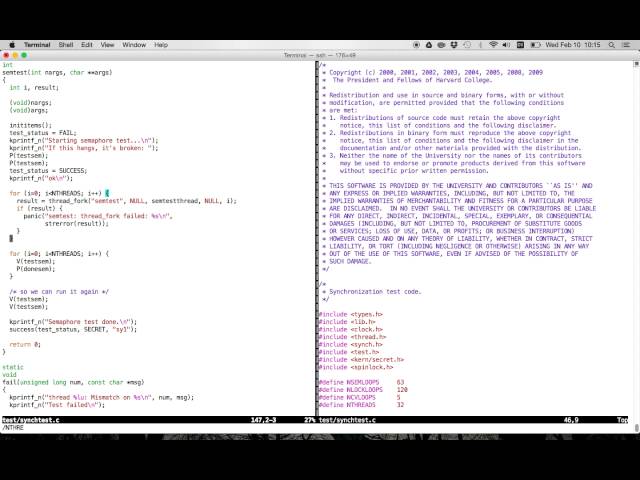Click the panic 'thread_fork failed' line
This screenshot has height=480, width=640.
coord(98,216)
